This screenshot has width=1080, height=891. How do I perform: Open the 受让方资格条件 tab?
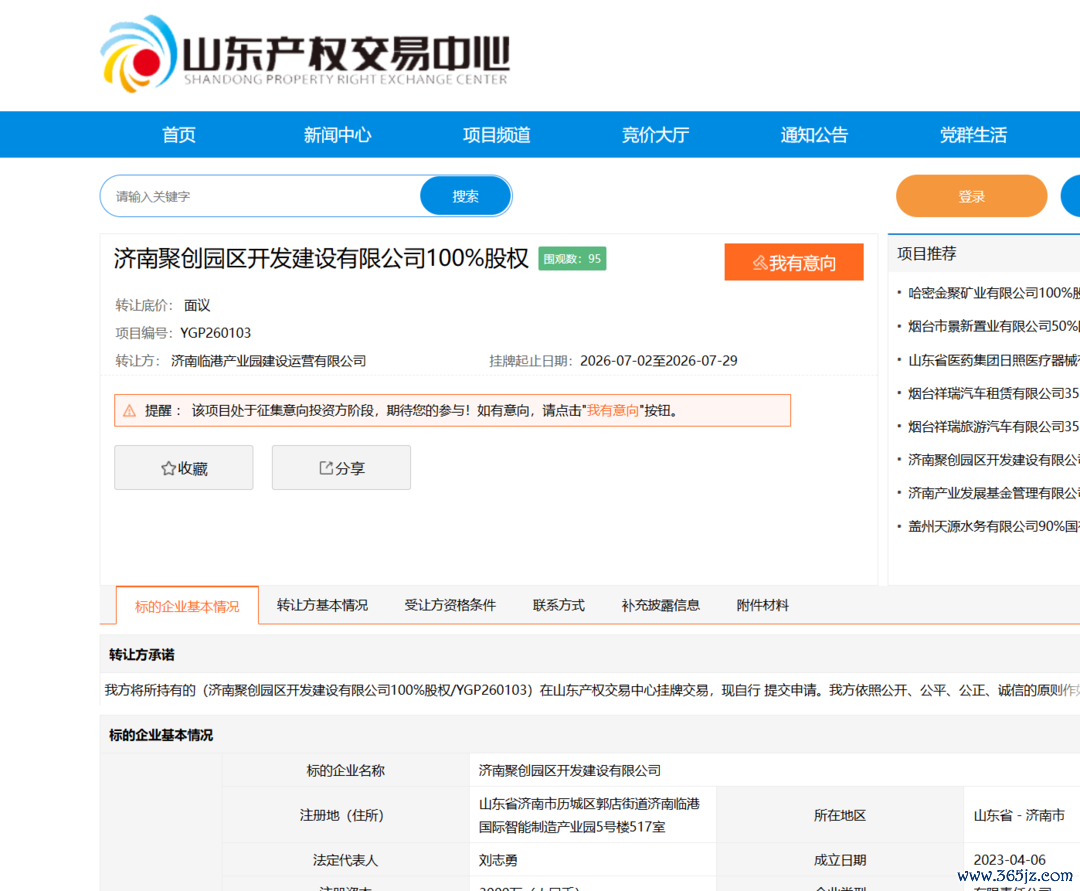[x=450, y=605]
